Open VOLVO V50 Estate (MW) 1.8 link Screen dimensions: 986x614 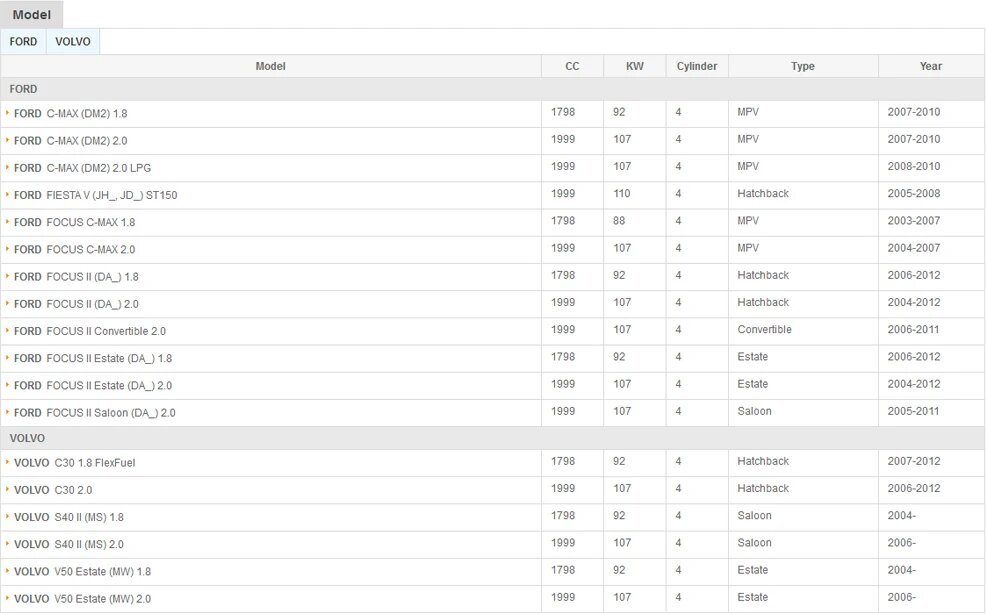point(82,572)
